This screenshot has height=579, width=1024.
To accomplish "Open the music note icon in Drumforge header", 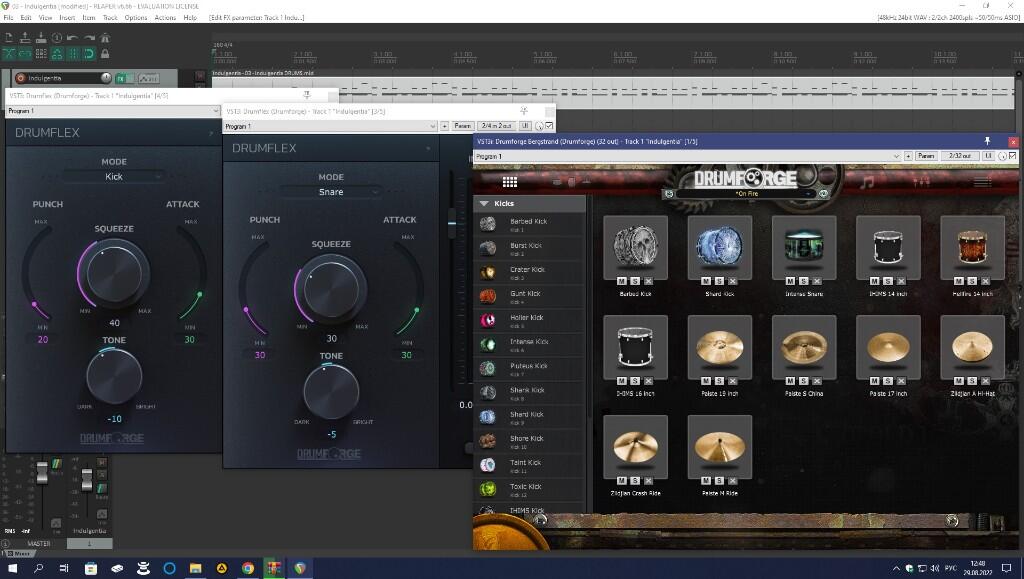I will click(867, 181).
